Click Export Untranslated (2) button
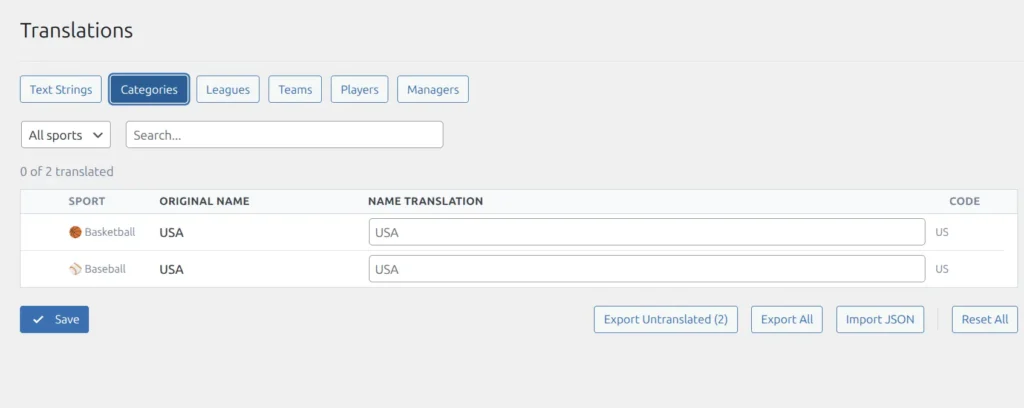 (x=665, y=319)
